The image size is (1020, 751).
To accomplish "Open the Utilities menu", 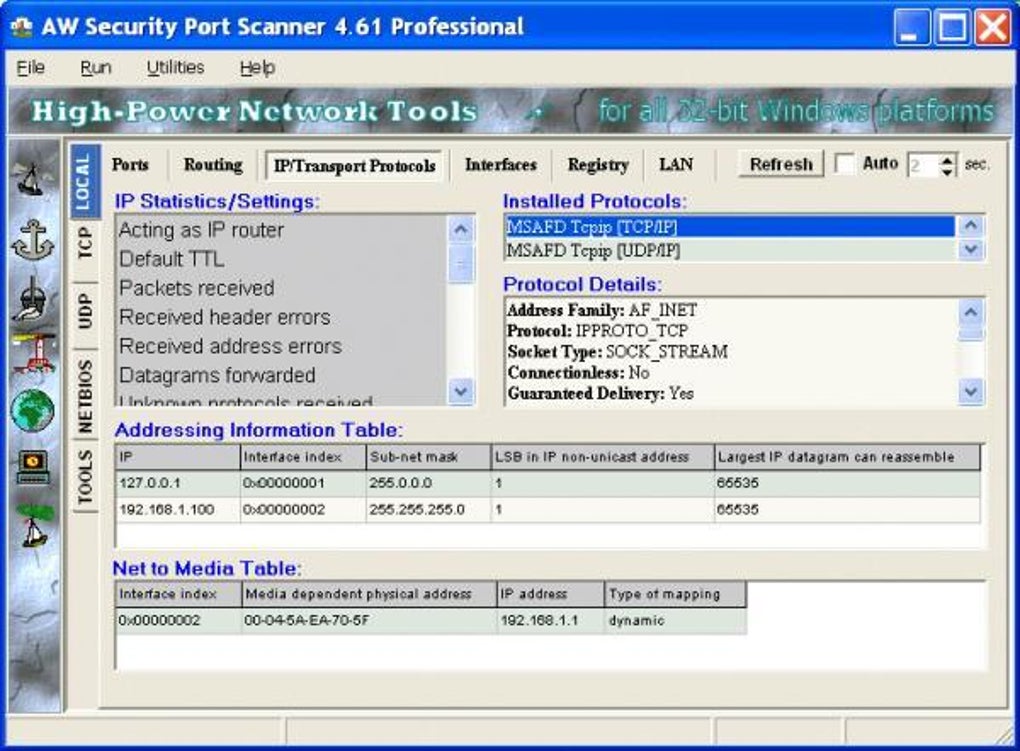I will coord(175,68).
